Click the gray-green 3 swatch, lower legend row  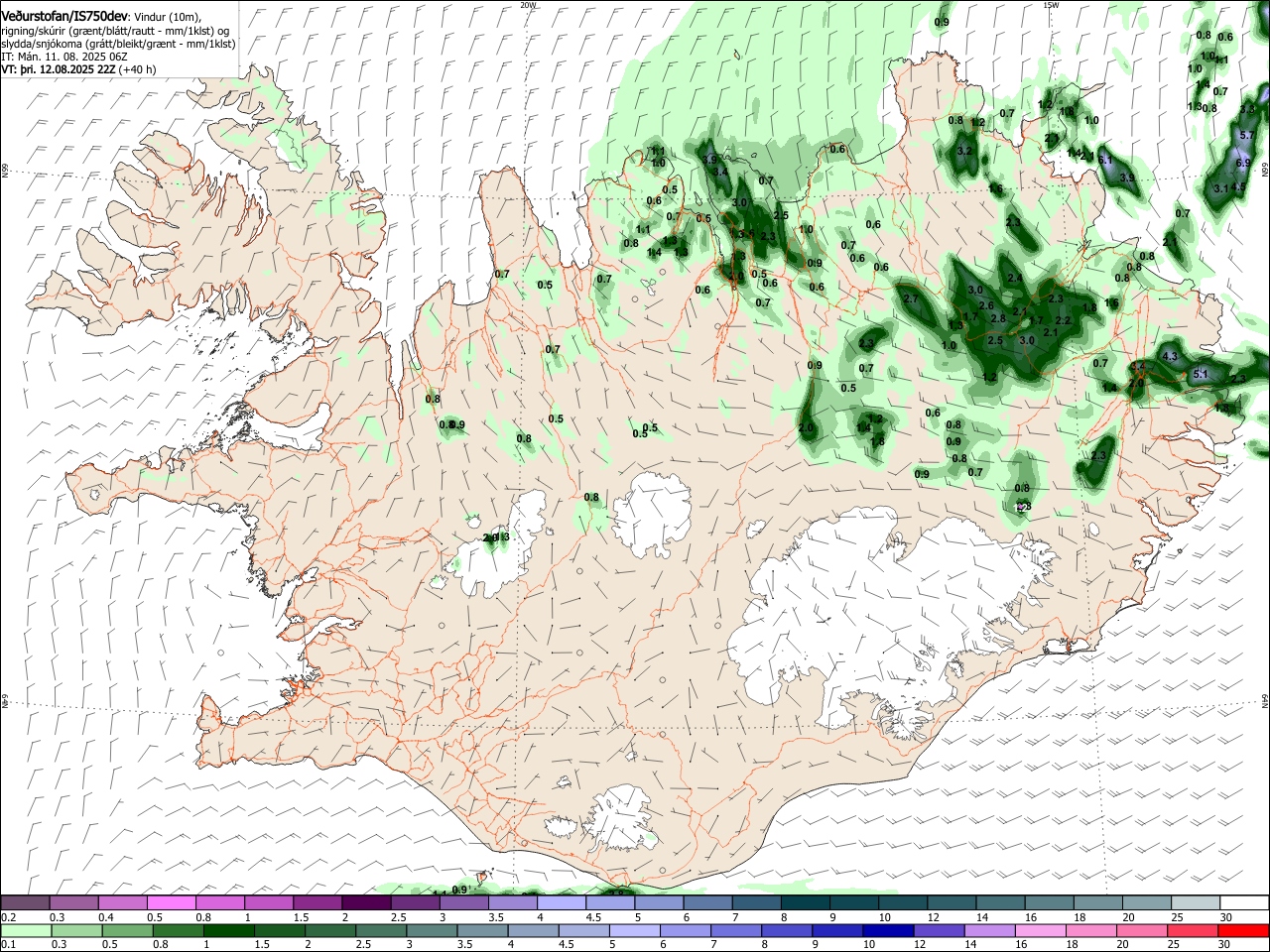432,930
